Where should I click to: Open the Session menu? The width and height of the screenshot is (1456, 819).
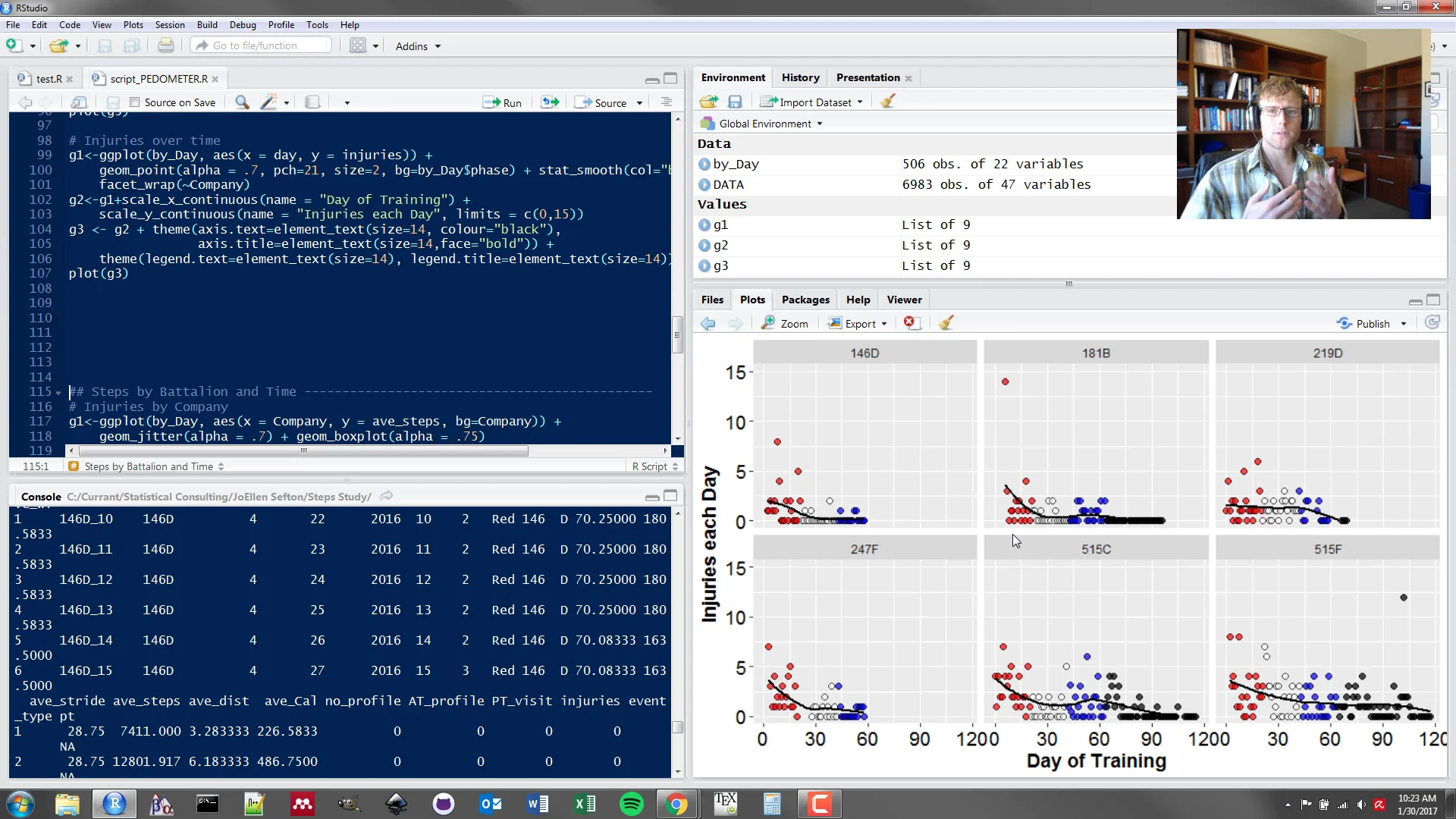tap(170, 25)
